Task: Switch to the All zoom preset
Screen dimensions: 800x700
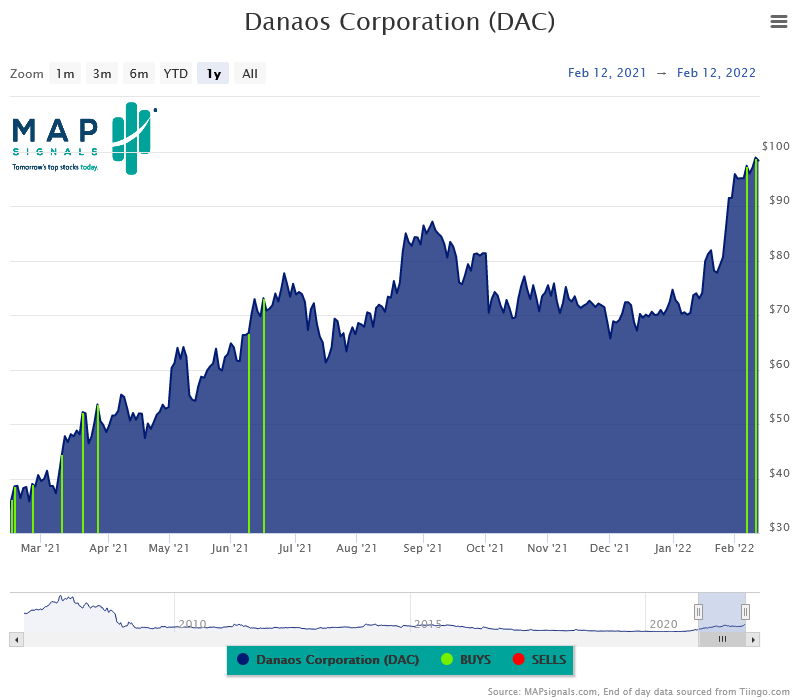Action: (x=250, y=73)
